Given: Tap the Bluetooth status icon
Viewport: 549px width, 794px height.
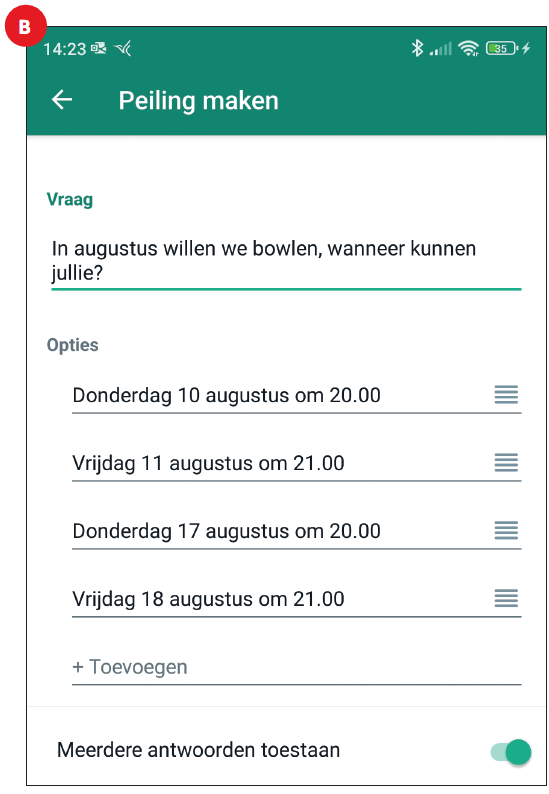Looking at the screenshot, I should tap(417, 49).
